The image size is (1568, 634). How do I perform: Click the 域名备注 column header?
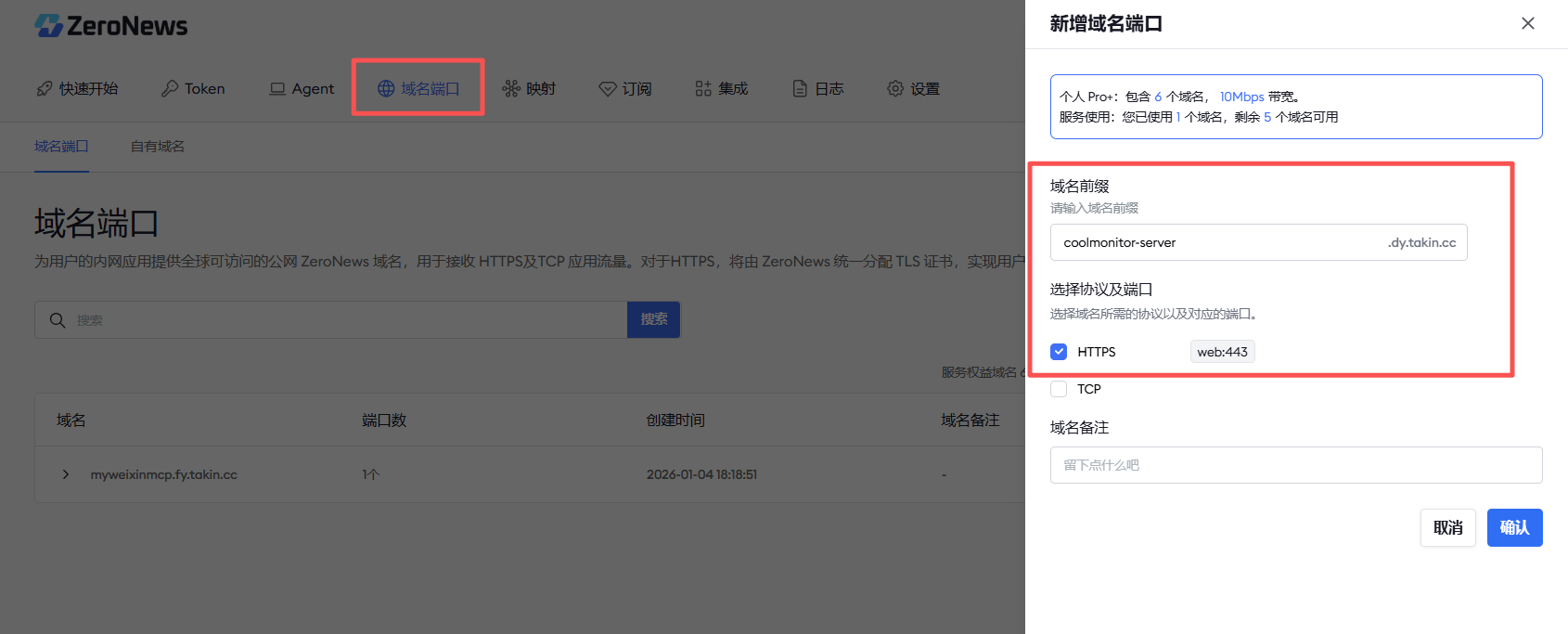click(x=970, y=421)
